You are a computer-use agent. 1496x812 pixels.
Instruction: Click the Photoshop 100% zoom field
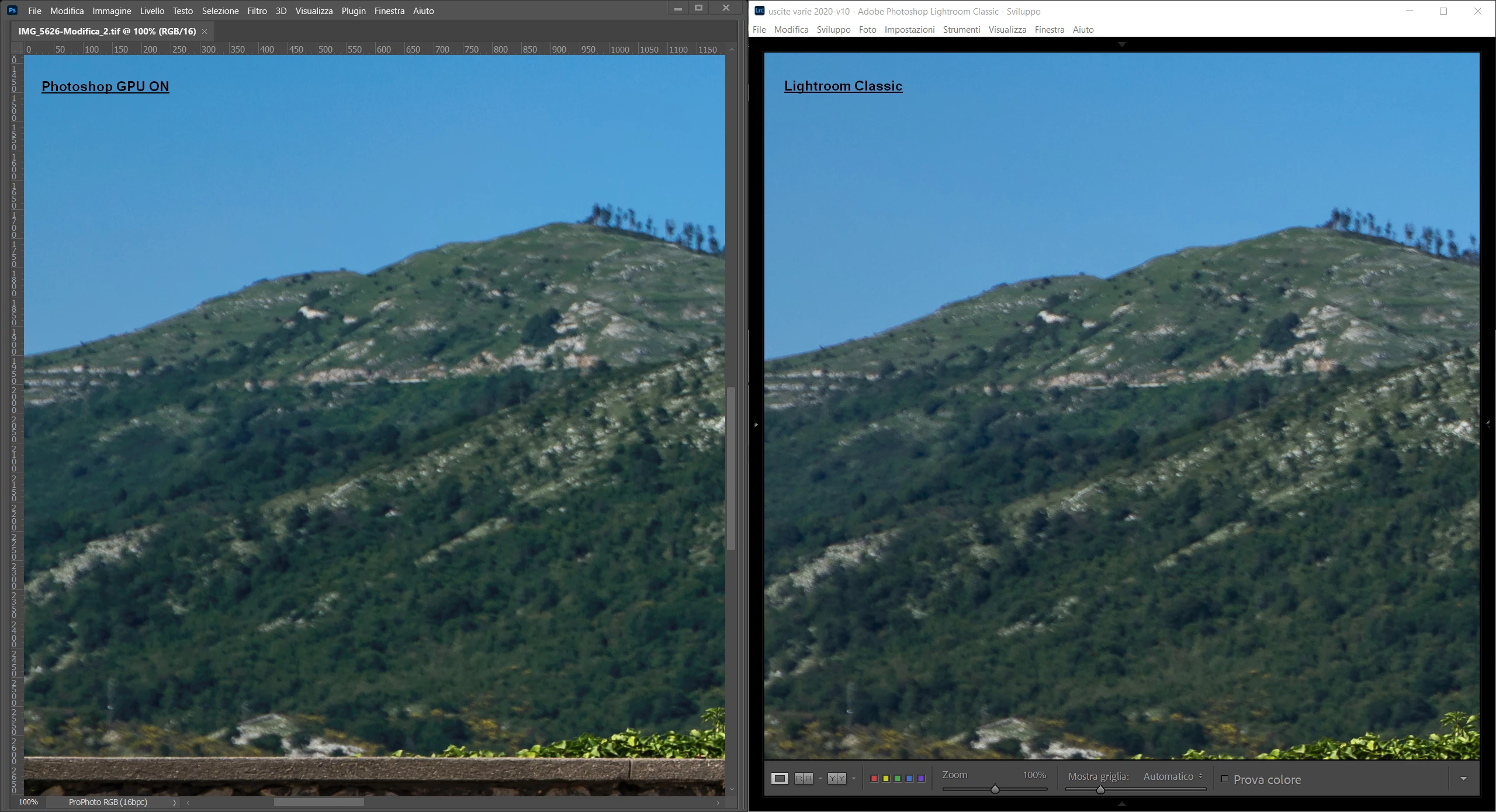(x=28, y=802)
